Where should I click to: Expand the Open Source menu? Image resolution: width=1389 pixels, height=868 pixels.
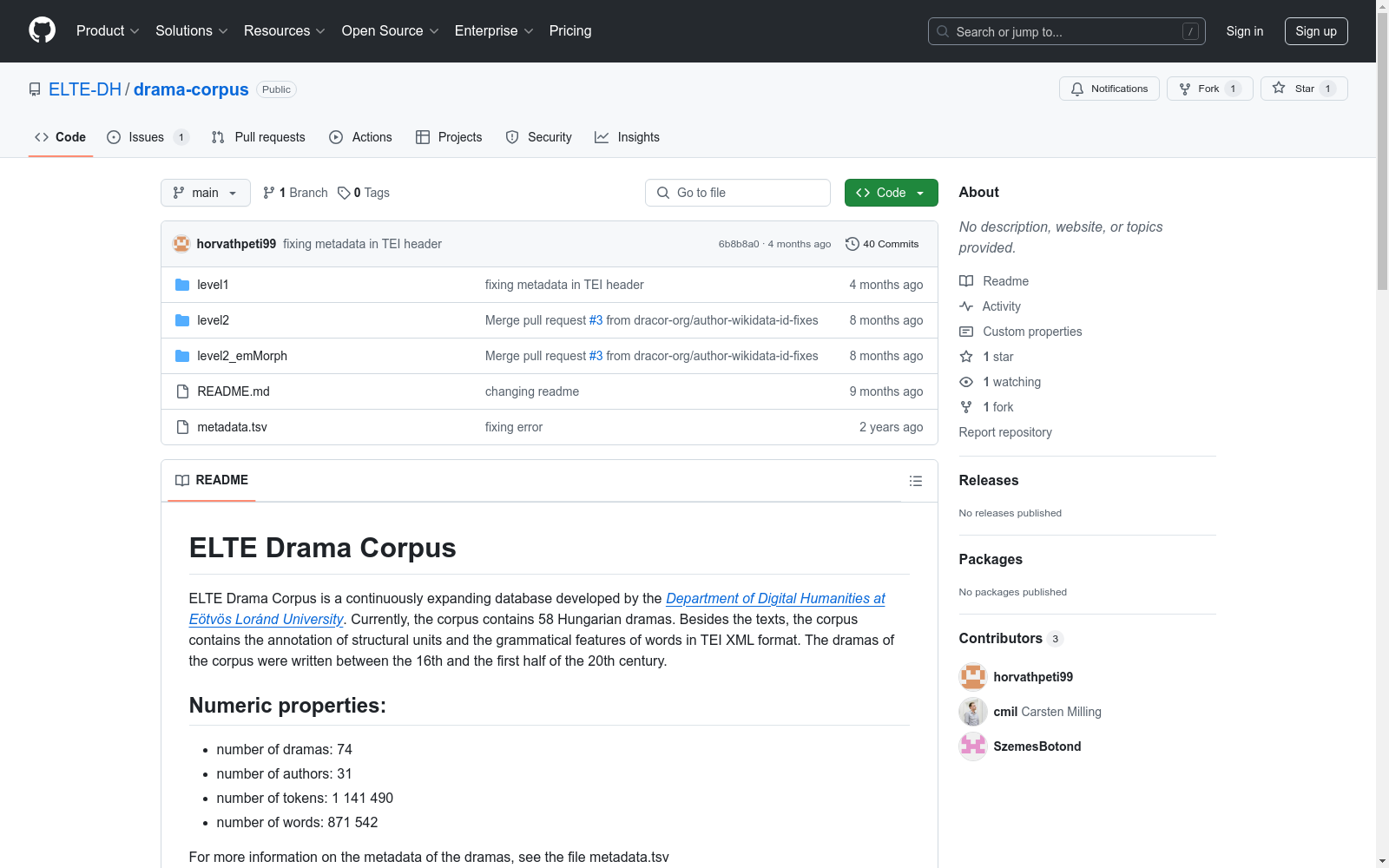point(390,30)
